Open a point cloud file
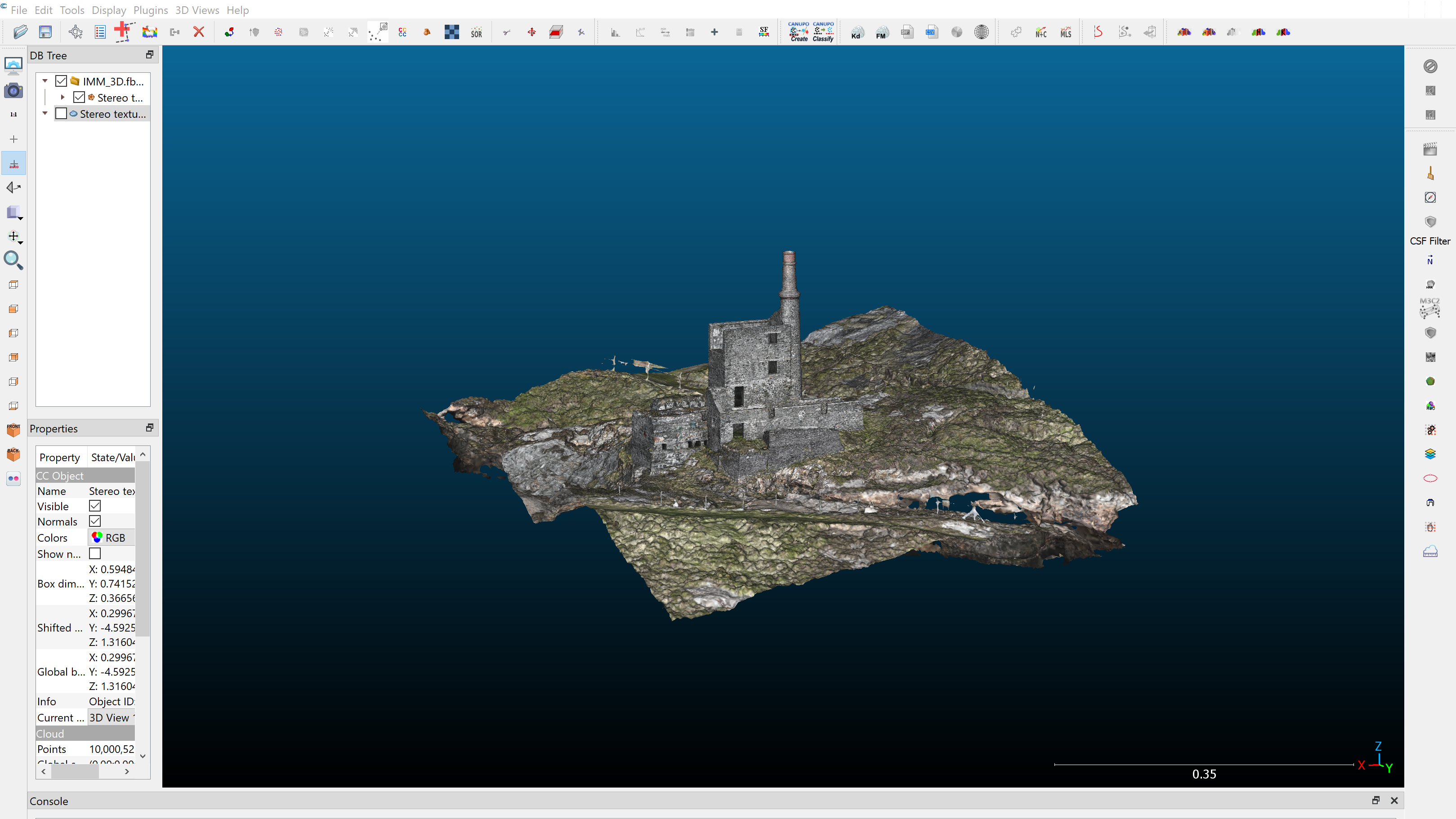The height and width of the screenshot is (819, 1456). (20, 32)
